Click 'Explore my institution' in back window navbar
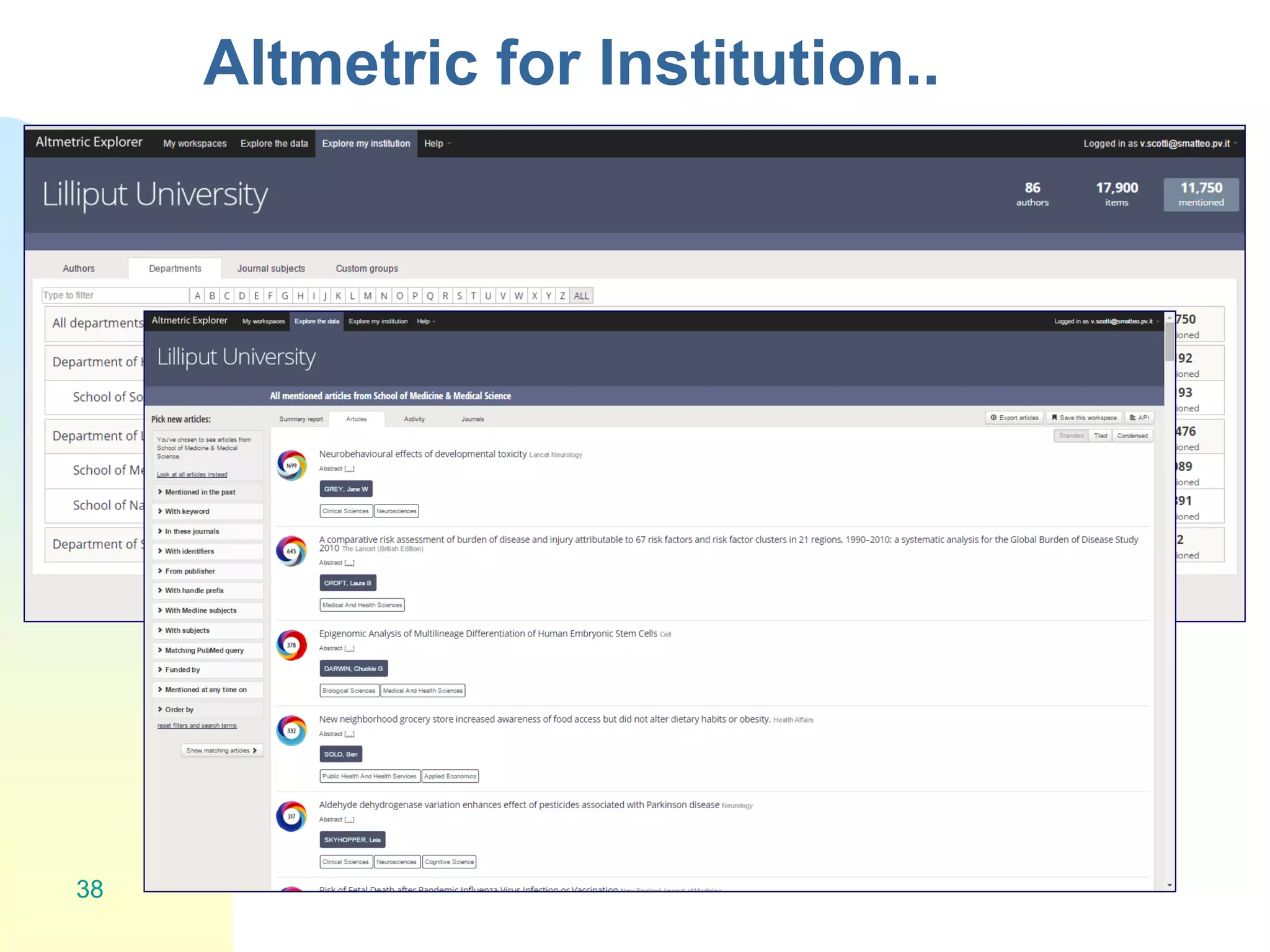 point(366,143)
